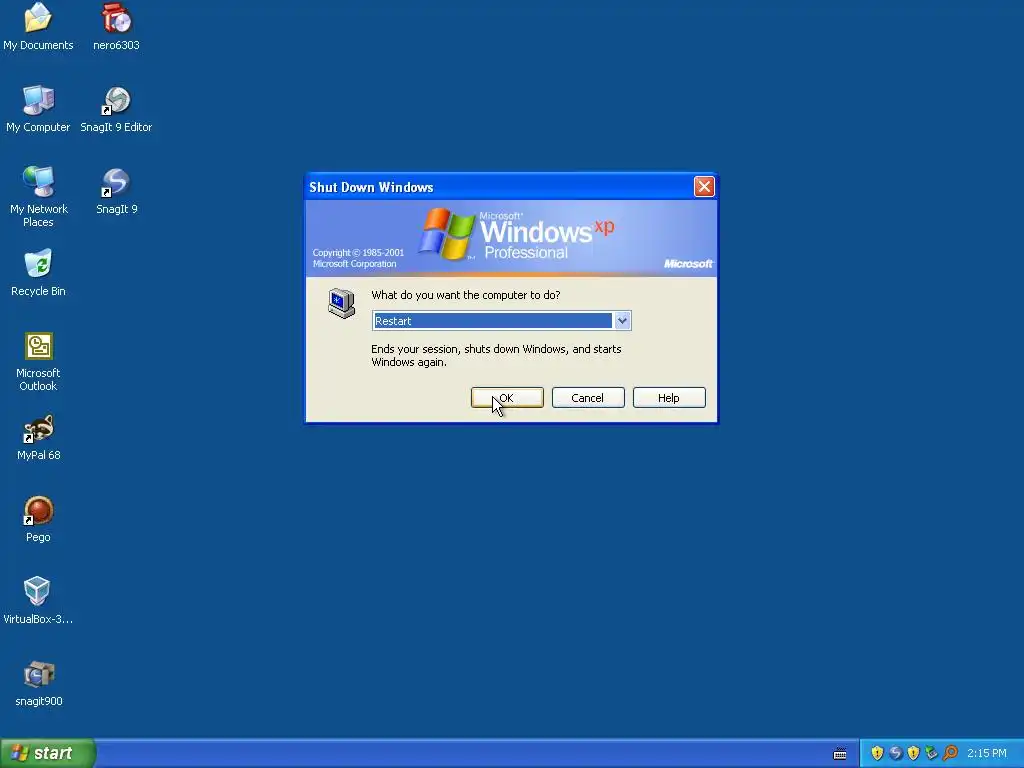Click the computer icon in Shut Down dialog
This screenshot has width=1024, height=768.
pyautogui.click(x=341, y=303)
